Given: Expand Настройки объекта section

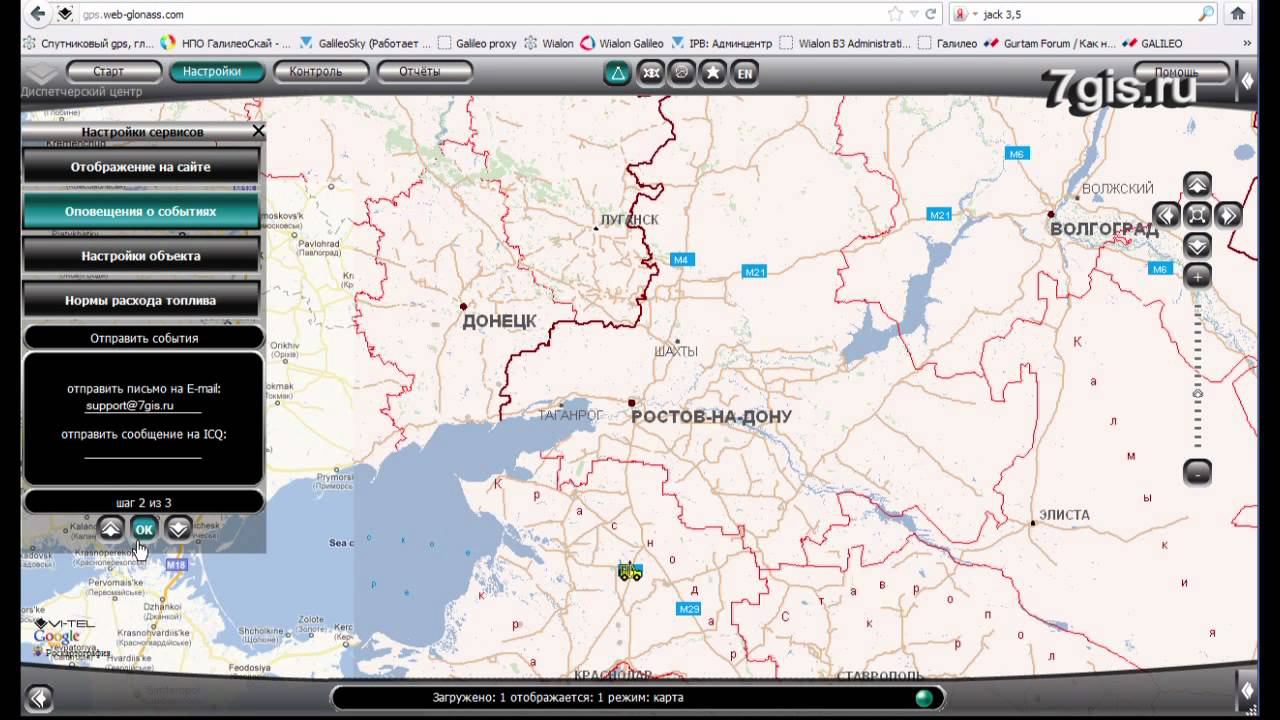Looking at the screenshot, I should (x=141, y=256).
